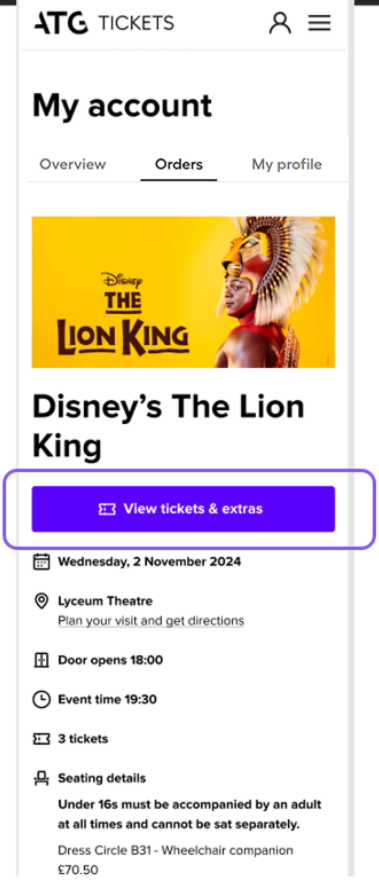Select the Orders tab
This screenshot has width=379, height=885.
point(179,164)
